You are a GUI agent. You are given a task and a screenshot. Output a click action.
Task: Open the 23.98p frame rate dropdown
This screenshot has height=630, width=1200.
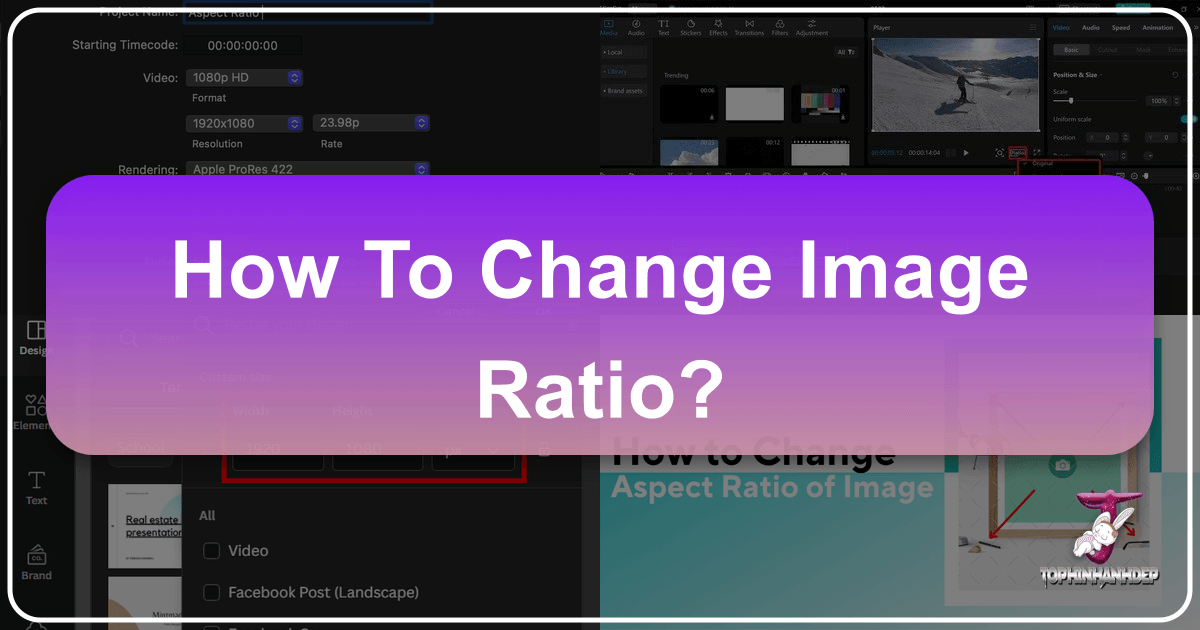click(x=371, y=123)
